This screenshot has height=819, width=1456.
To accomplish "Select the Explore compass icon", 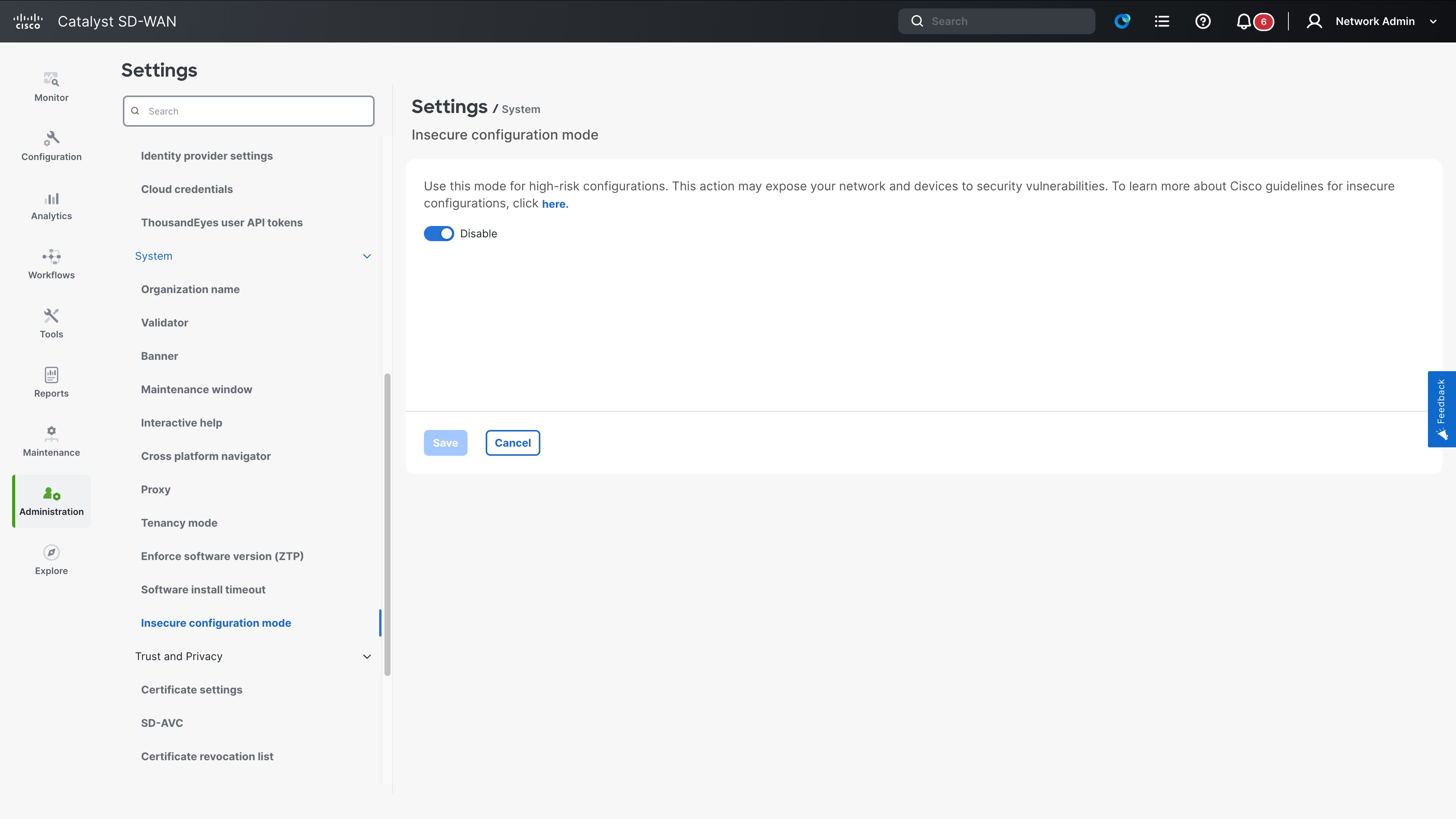I will pos(51,559).
